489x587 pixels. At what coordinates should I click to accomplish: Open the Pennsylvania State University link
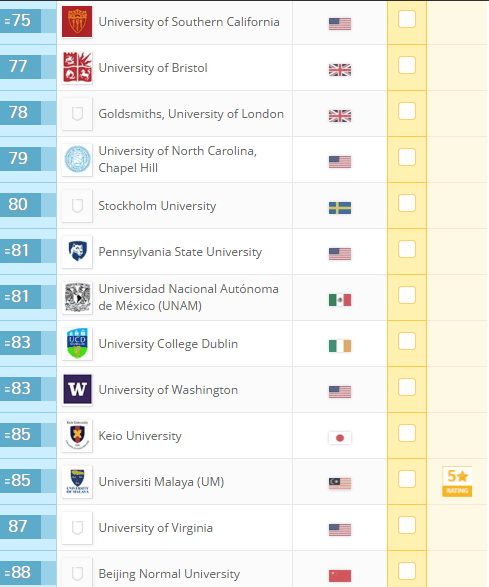180,252
